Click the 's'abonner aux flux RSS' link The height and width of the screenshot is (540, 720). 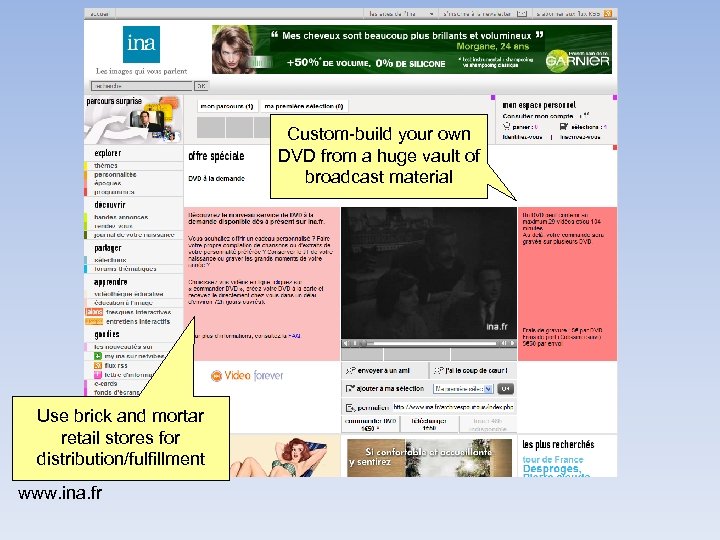pyautogui.click(x=568, y=14)
